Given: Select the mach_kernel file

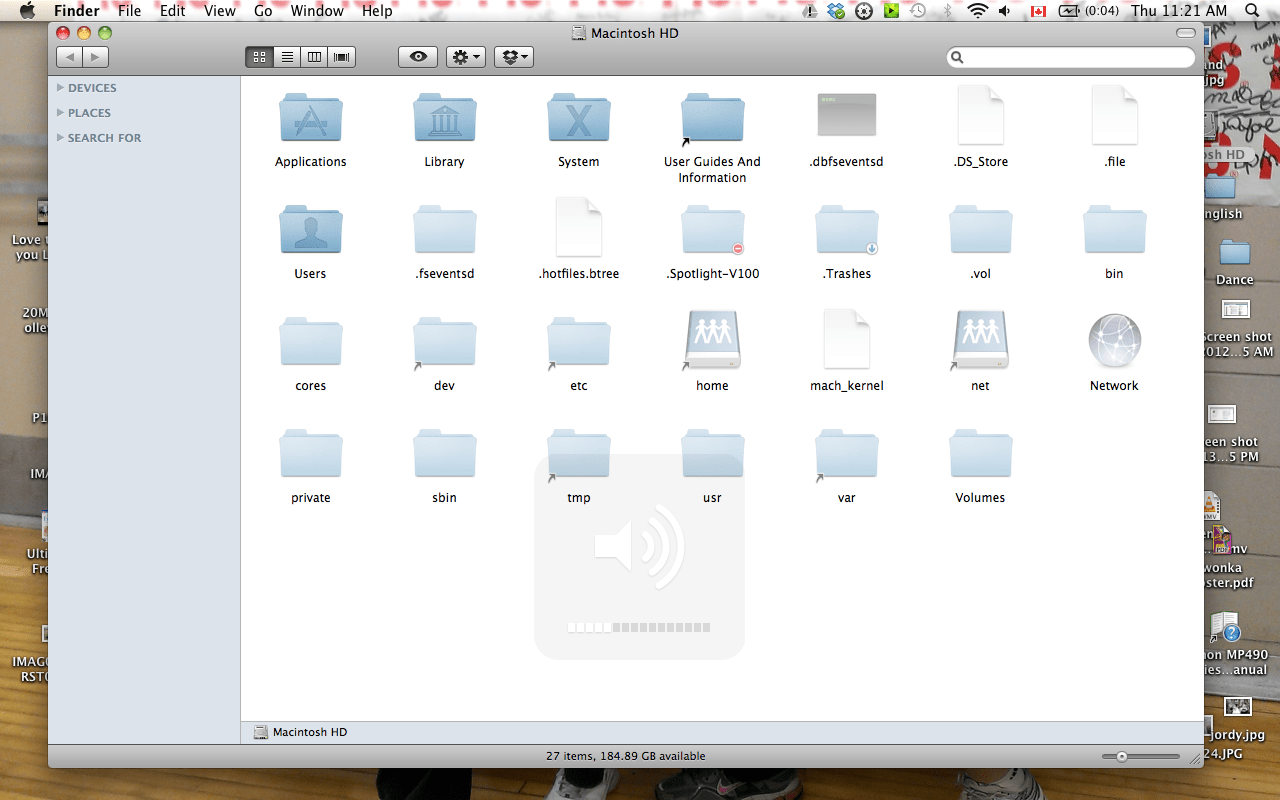Looking at the screenshot, I should pos(846,340).
